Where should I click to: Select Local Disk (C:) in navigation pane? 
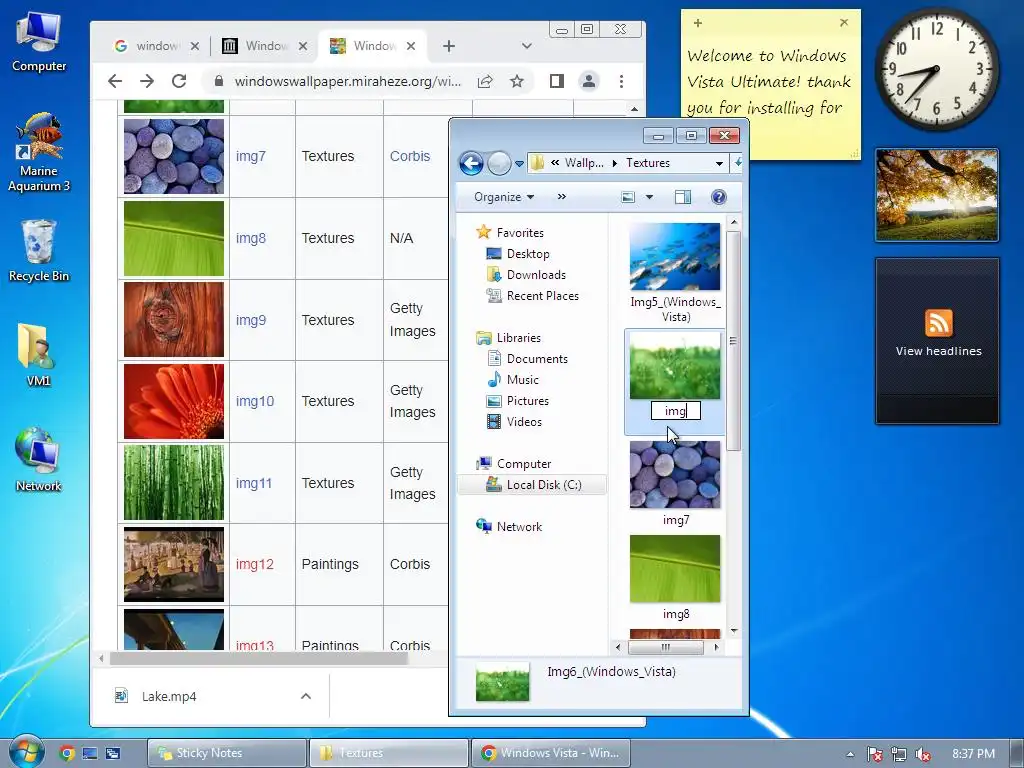(x=534, y=485)
